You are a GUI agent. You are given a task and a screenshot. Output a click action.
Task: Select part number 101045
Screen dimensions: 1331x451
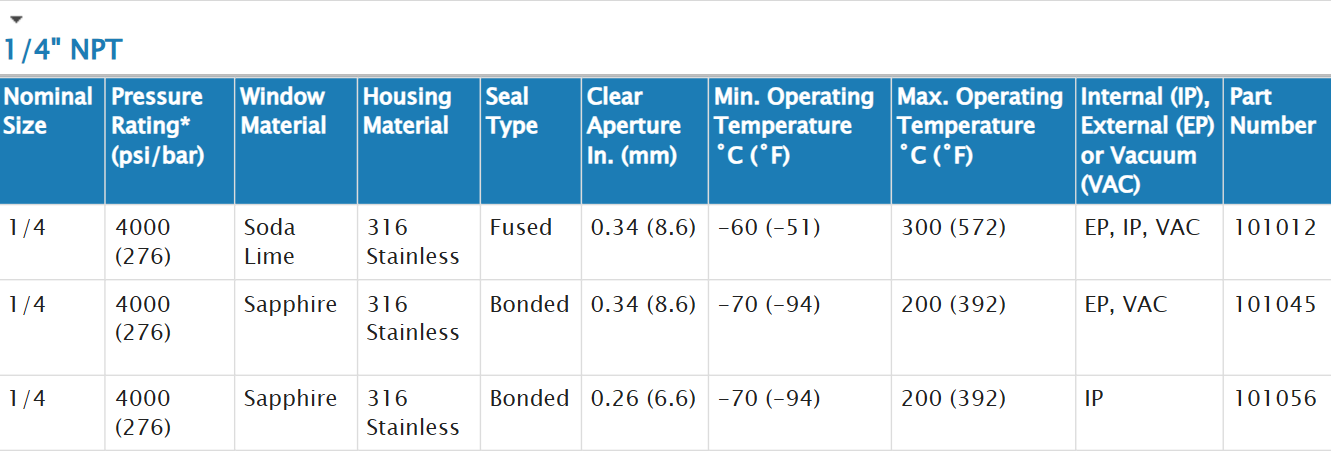pos(1275,304)
